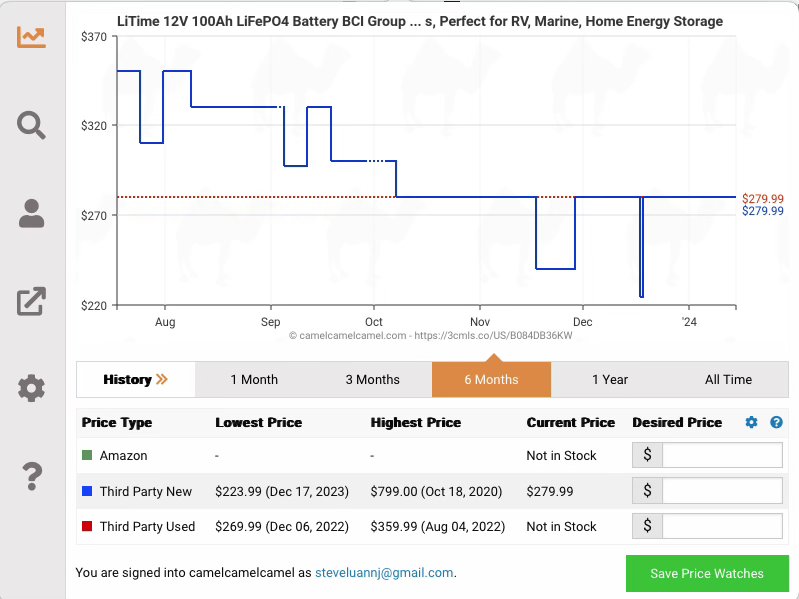The height and width of the screenshot is (599, 799).
Task: Click the Amazon desired price input field
Action: [x=722, y=455]
